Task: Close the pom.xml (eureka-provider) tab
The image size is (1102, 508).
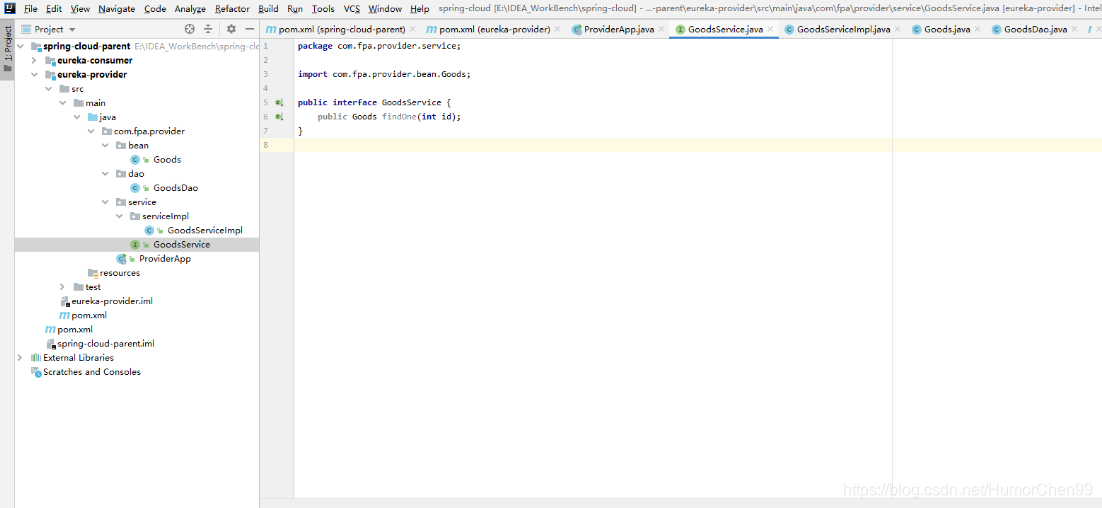Action: pyautogui.click(x=557, y=30)
